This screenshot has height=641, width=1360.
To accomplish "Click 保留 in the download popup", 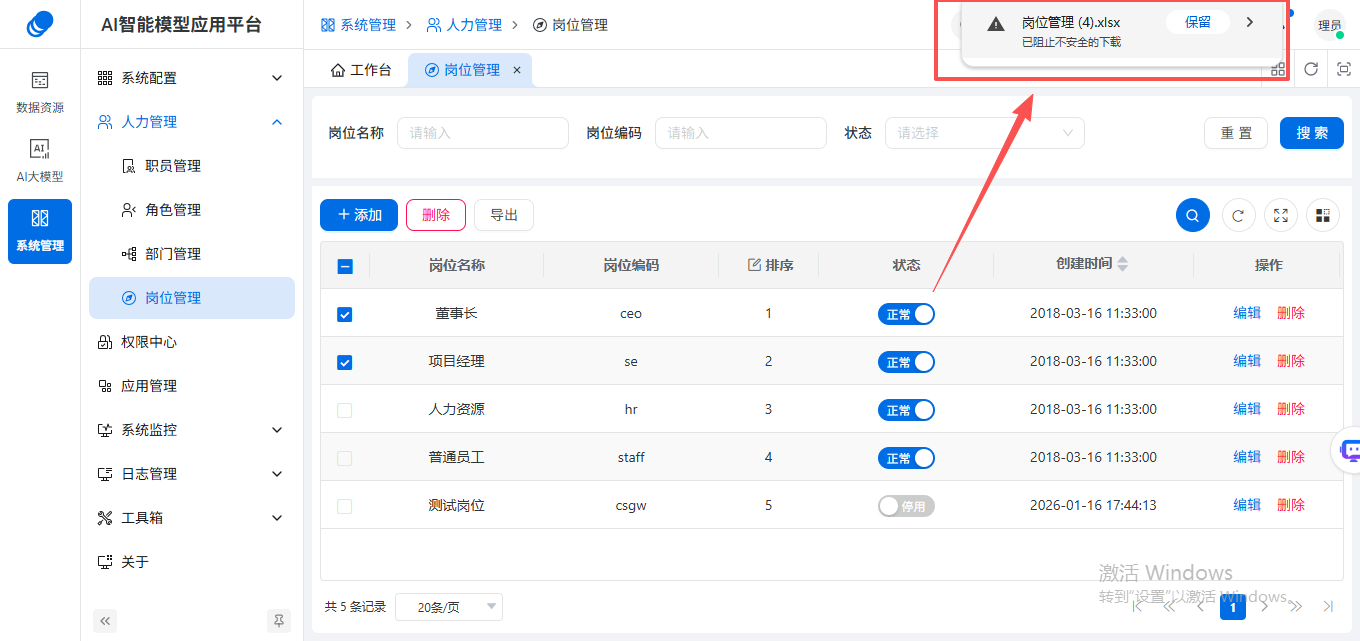I will (1198, 22).
